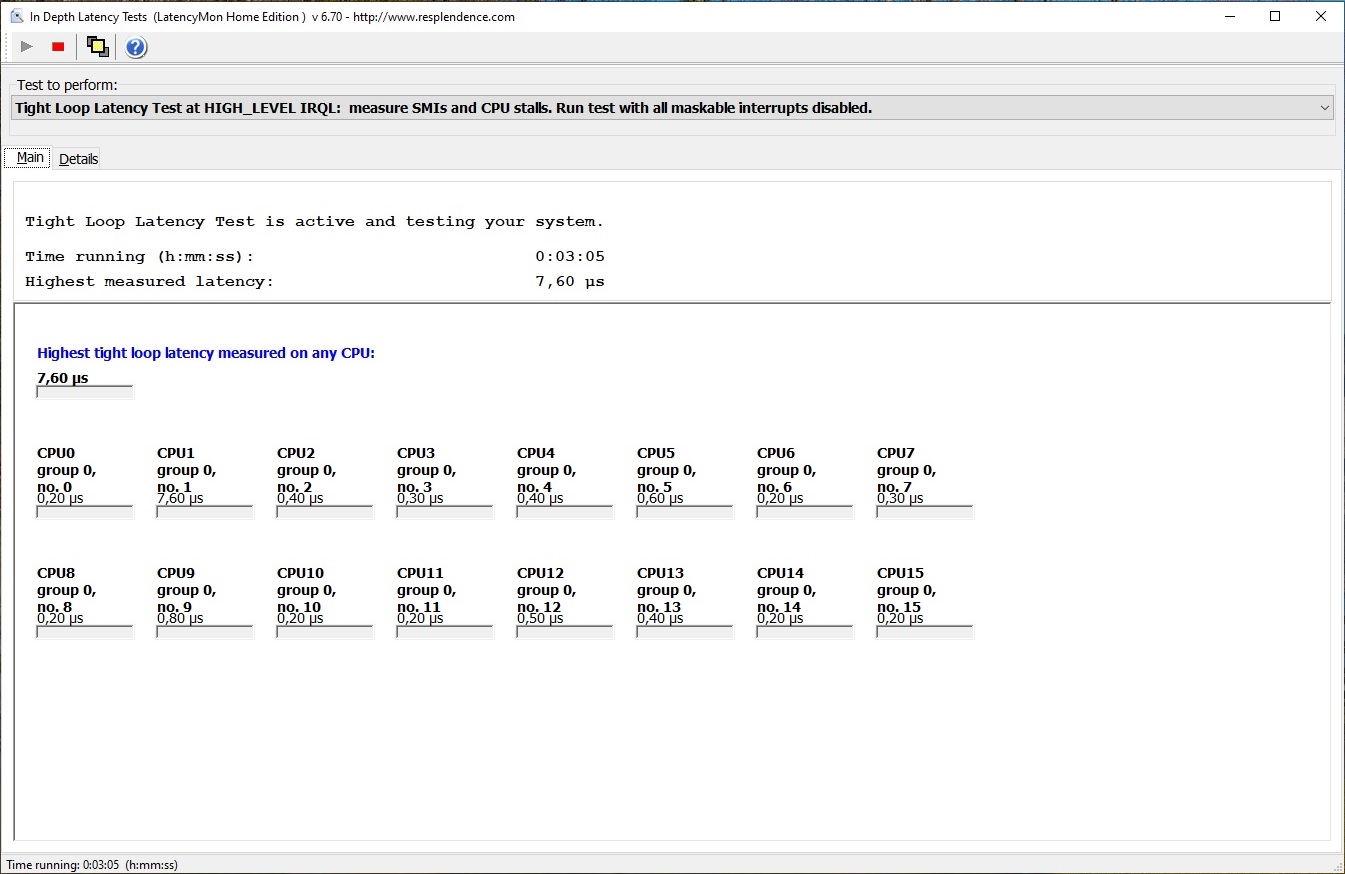Click the 0,50 µs value under CPU12
Image resolution: width=1345 pixels, height=874 pixels.
coord(540,618)
